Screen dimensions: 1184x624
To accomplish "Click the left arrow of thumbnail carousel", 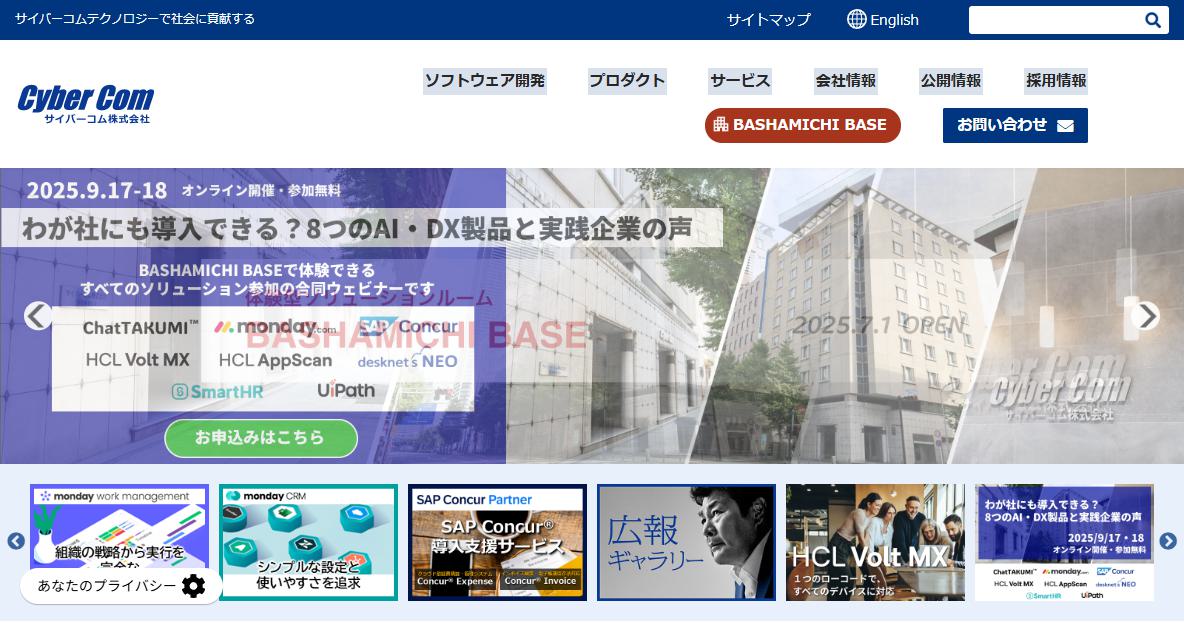I will pos(16,541).
